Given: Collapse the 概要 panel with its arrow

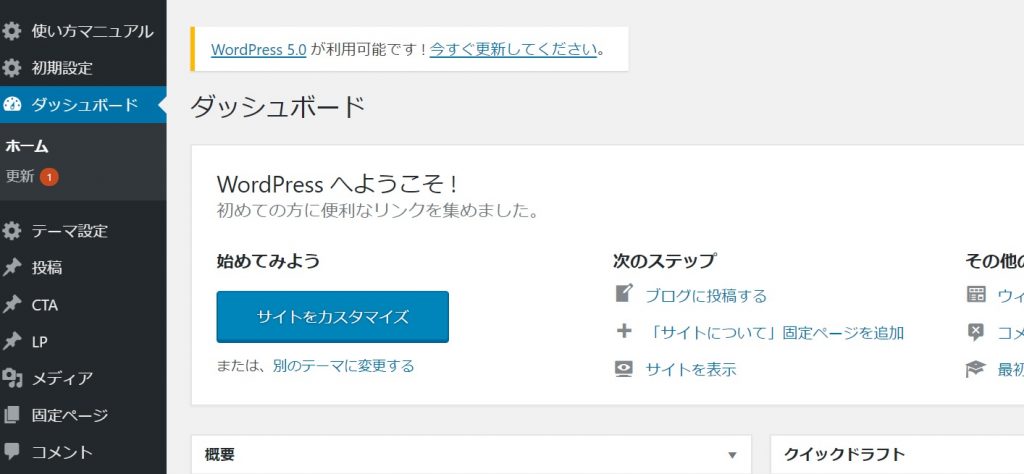Looking at the screenshot, I should point(733,455).
